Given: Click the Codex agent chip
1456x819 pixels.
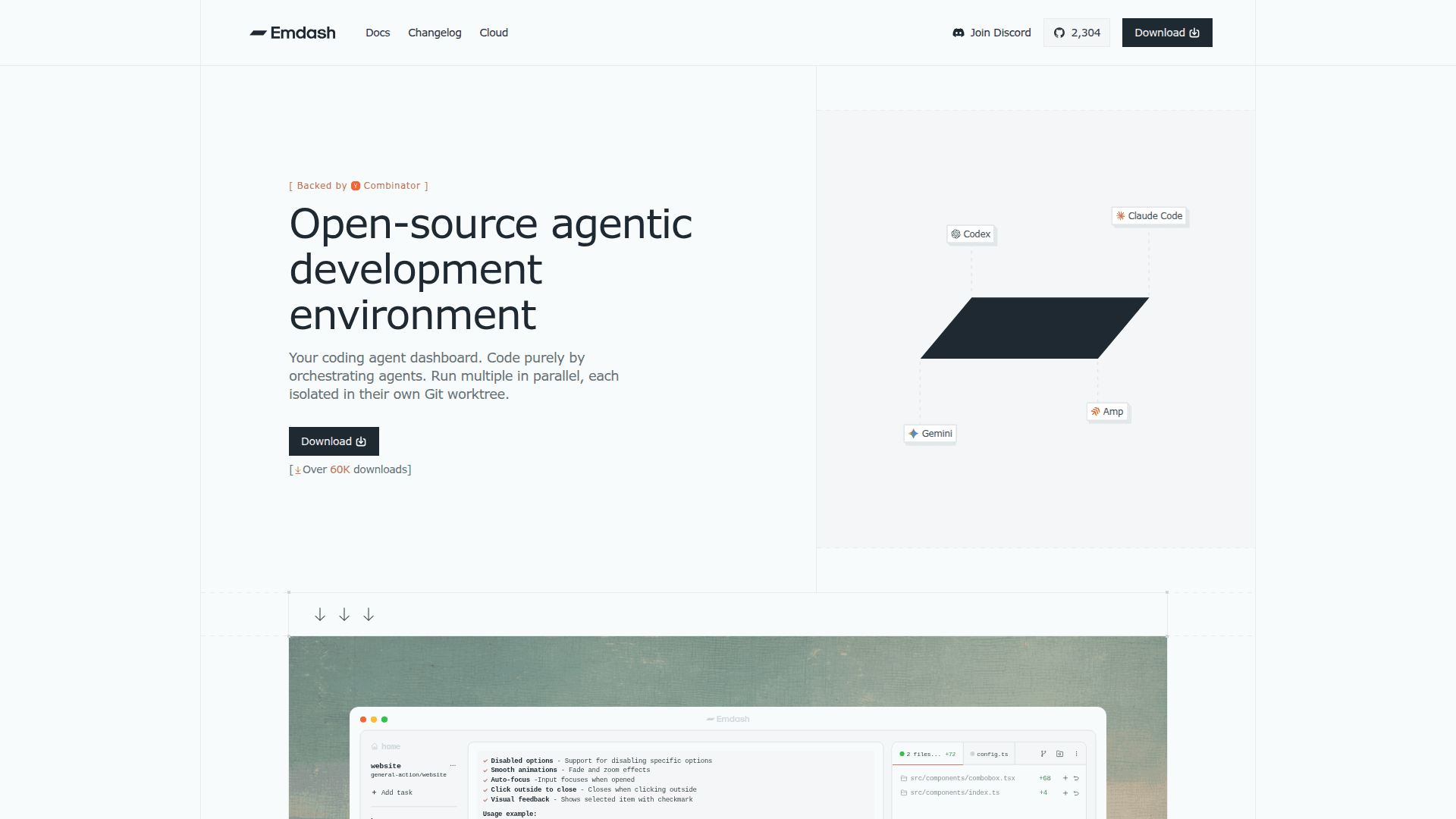Looking at the screenshot, I should coord(971,234).
